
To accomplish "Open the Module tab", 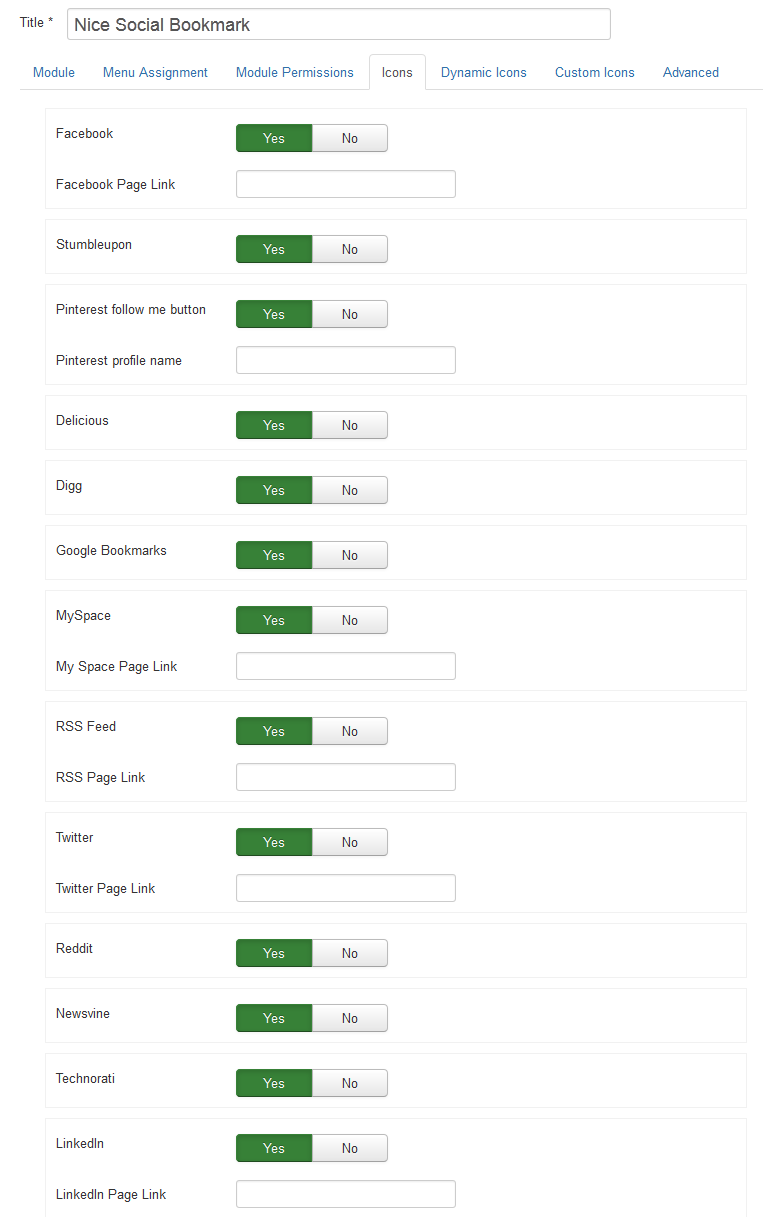I will point(53,72).
